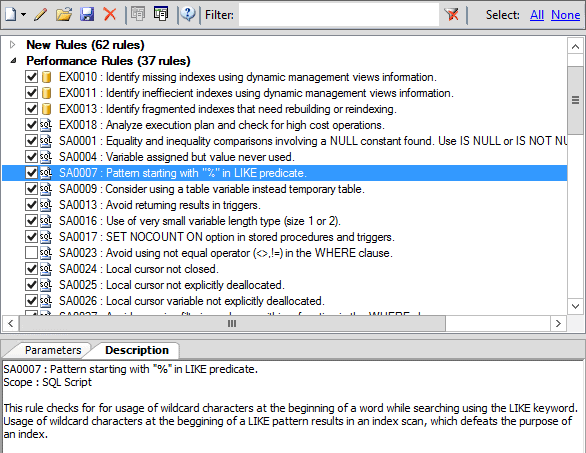Select the Description tab
The image size is (586, 453).
tap(137, 350)
